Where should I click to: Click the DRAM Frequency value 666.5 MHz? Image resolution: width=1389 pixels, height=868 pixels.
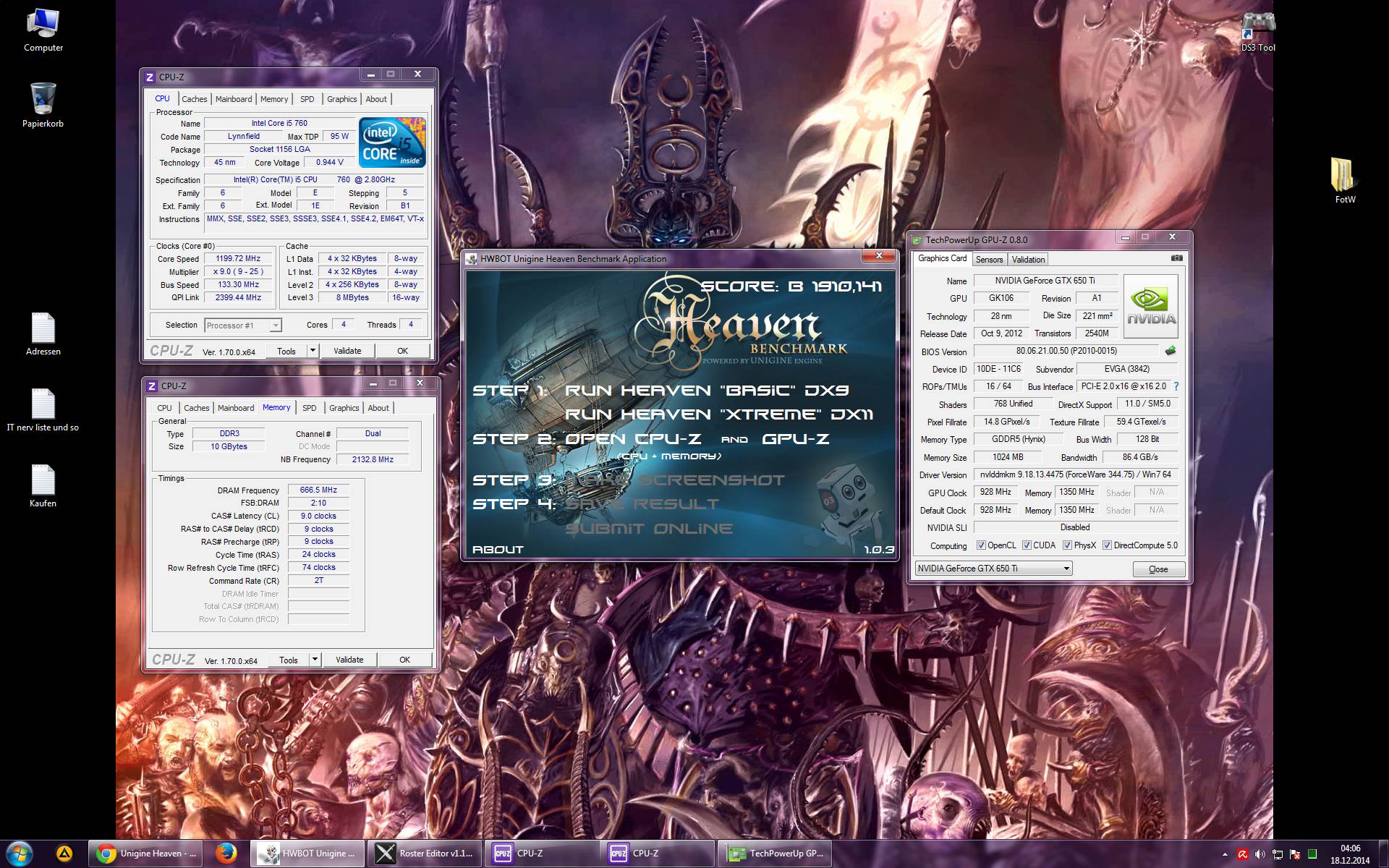coord(318,490)
